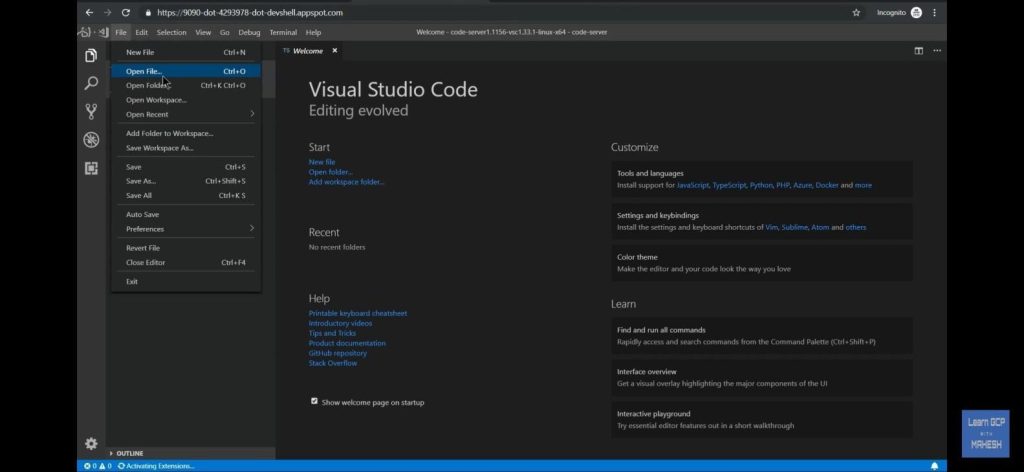
Task: Click the New file link under Start
Action: [322, 162]
